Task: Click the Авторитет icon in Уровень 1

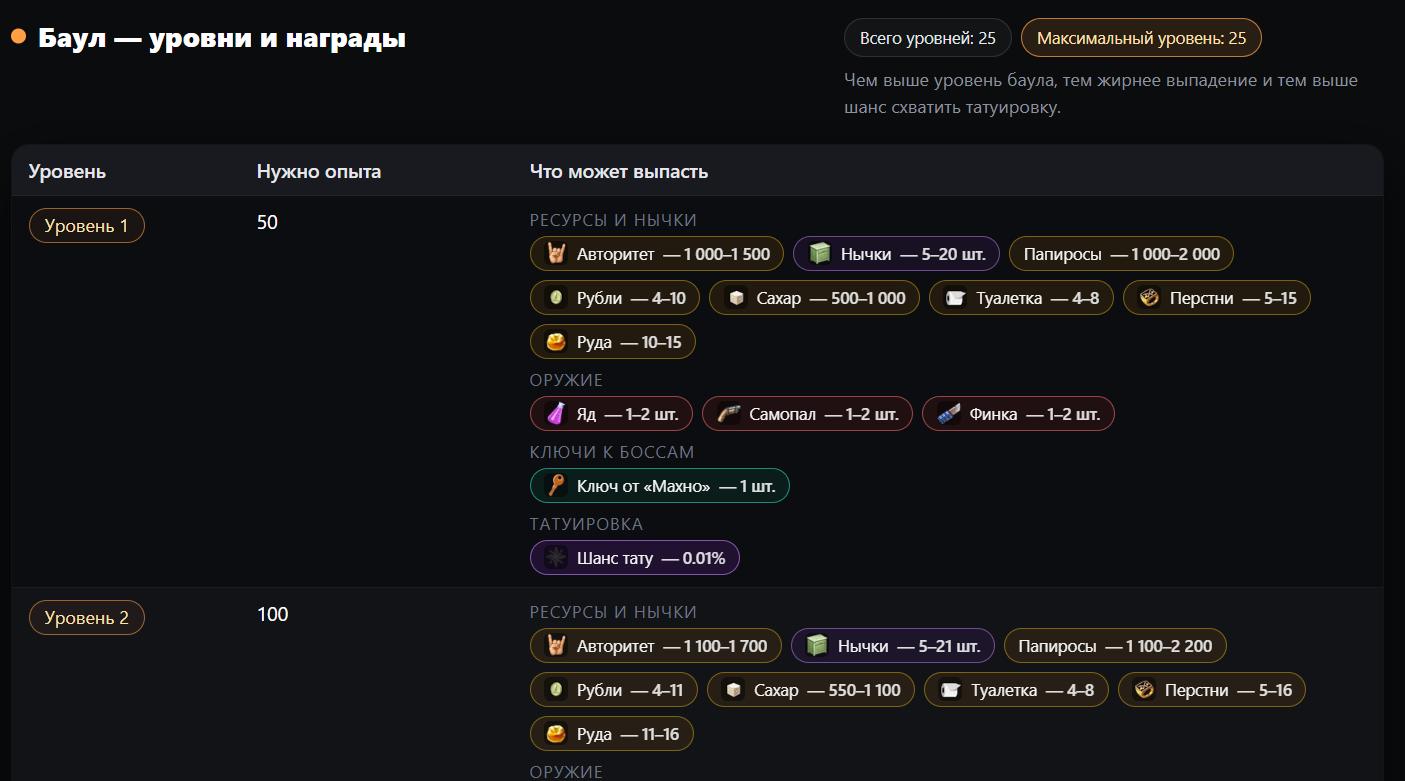Action: click(556, 254)
